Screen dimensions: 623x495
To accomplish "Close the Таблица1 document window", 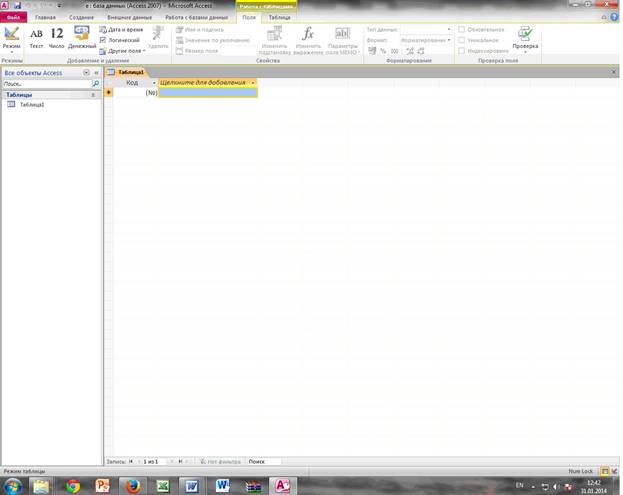I will point(614,72).
